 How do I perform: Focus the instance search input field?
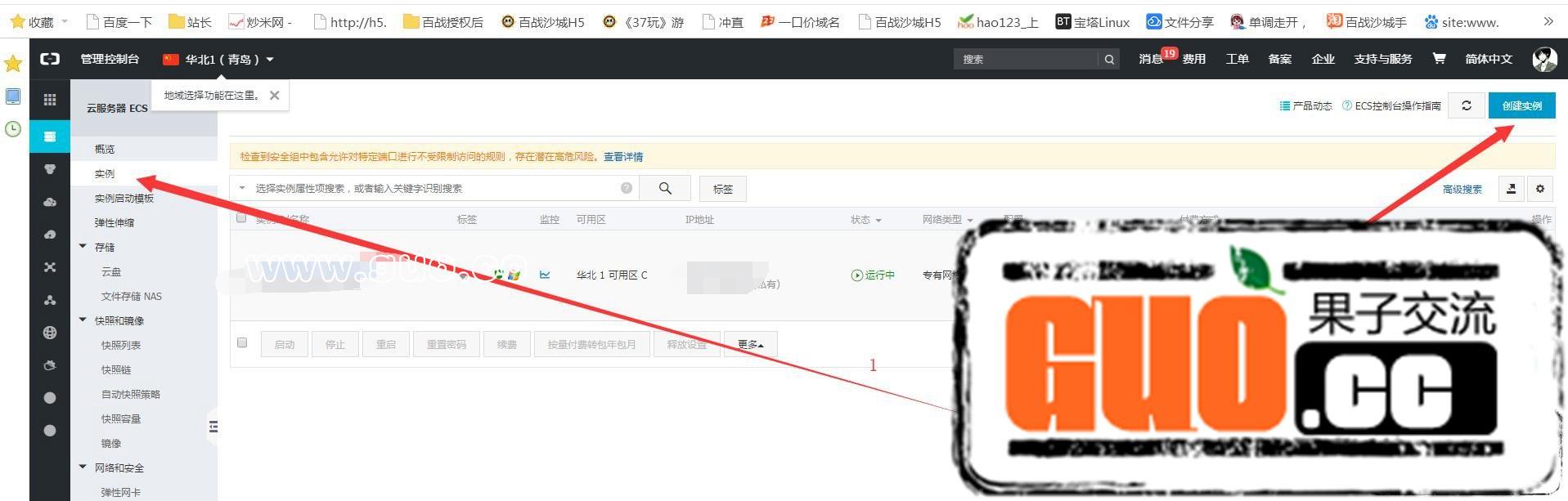click(x=434, y=189)
